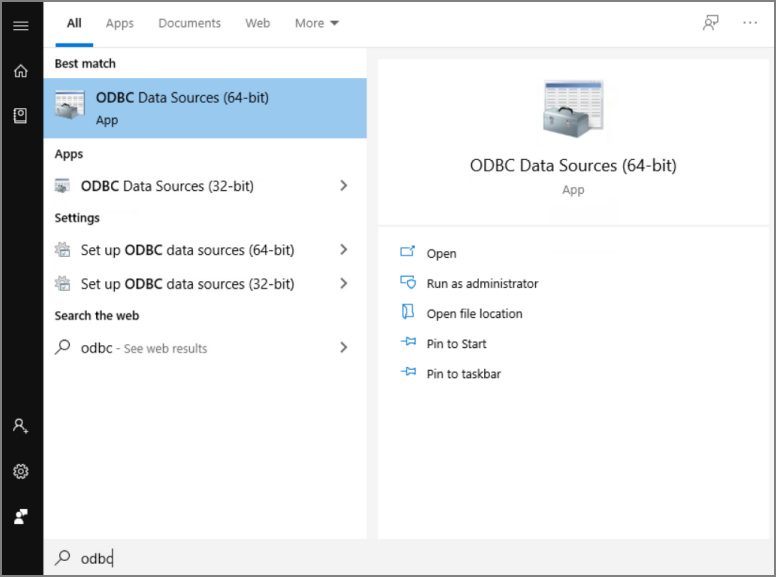Expand ODBC Data Sources (32-bit) arrow
This screenshot has height=577, width=776.
(x=344, y=186)
